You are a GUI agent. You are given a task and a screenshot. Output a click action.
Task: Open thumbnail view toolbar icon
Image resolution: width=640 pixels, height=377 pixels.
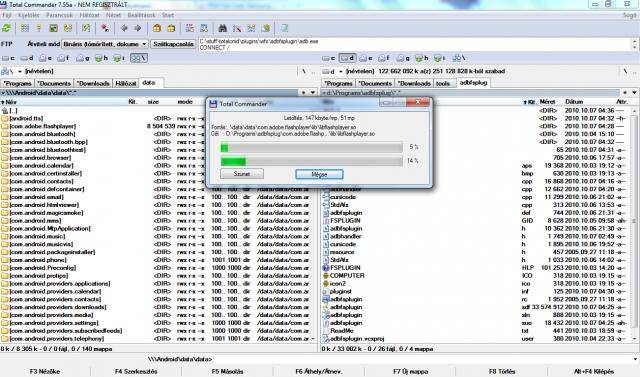coord(53,28)
